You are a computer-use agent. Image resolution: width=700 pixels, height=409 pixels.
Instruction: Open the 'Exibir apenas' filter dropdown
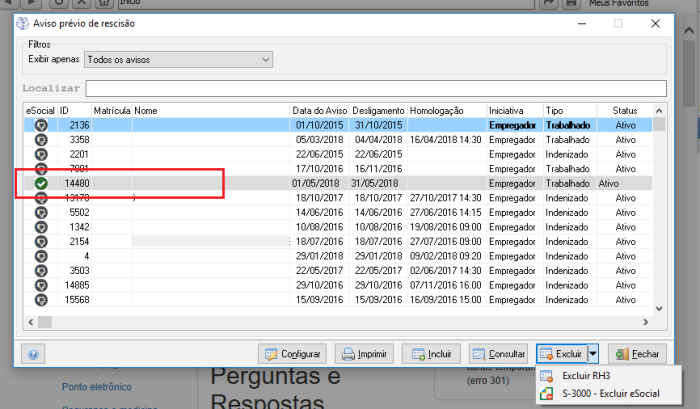[x=179, y=60]
